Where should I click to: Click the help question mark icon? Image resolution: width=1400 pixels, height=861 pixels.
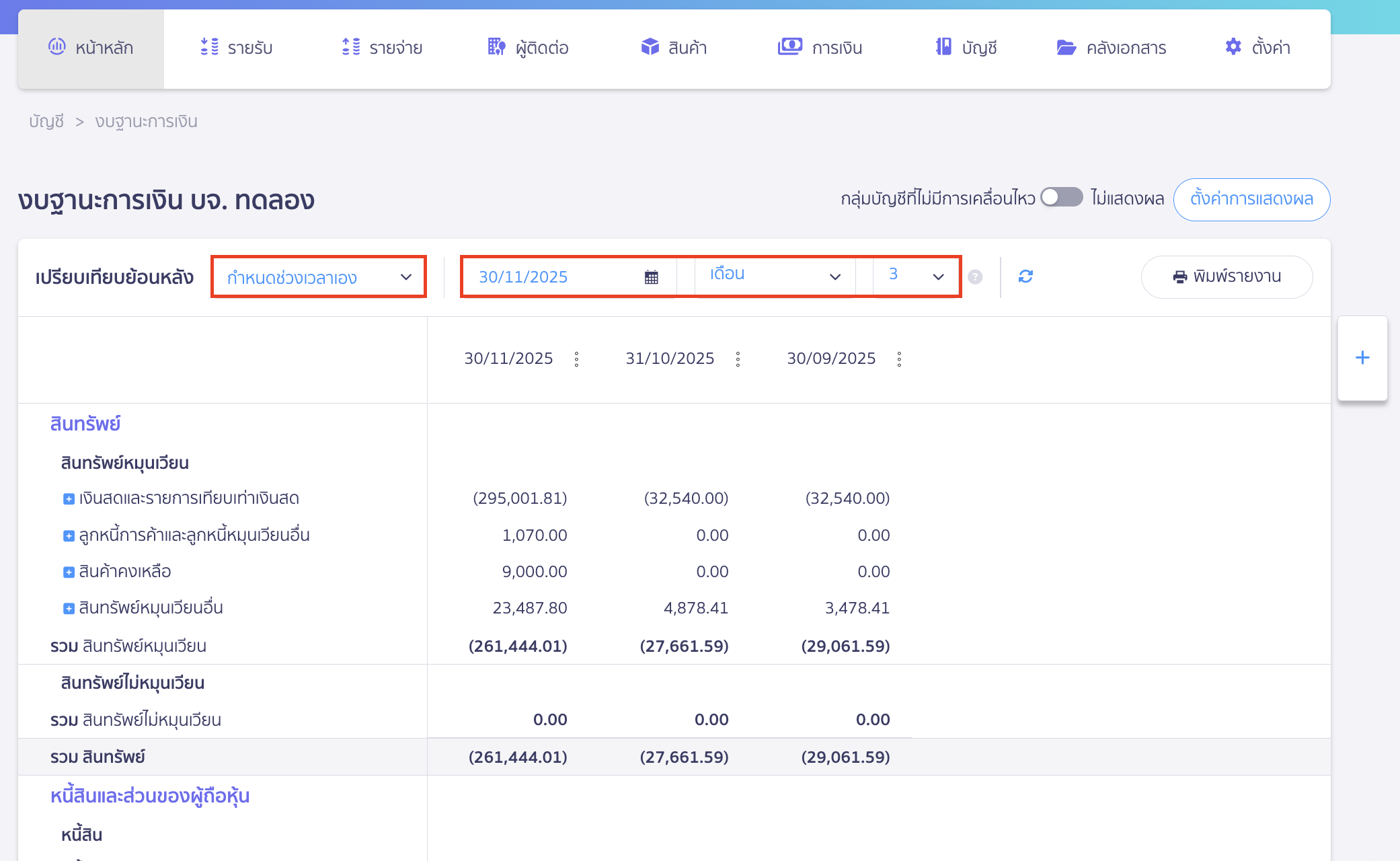point(975,277)
